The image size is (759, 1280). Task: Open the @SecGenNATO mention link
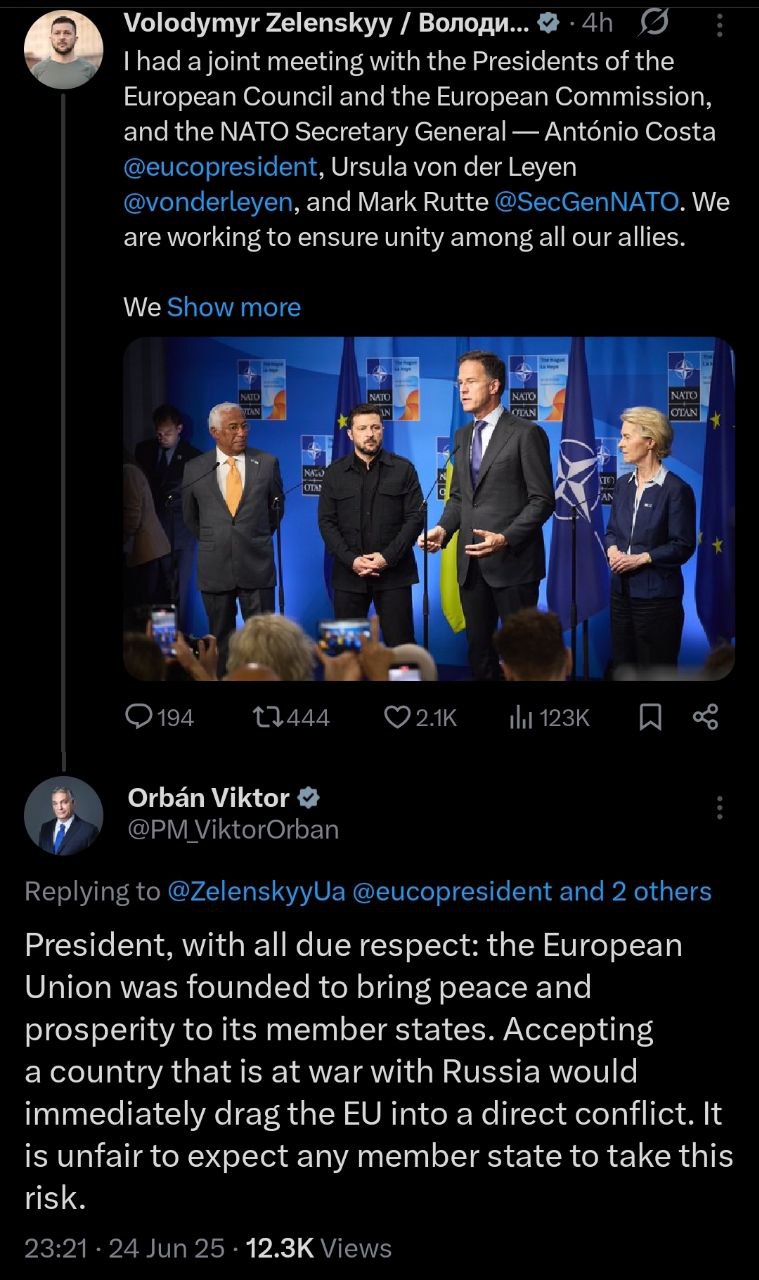[x=588, y=201]
